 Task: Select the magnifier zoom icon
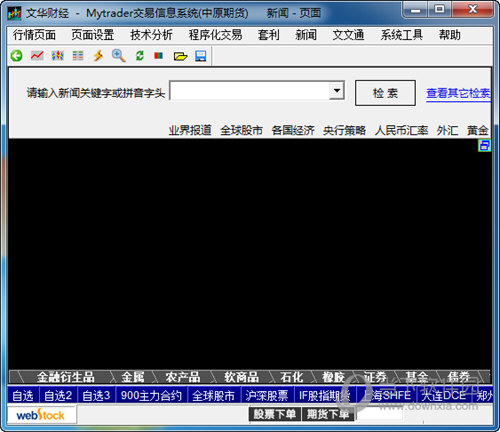[118, 56]
